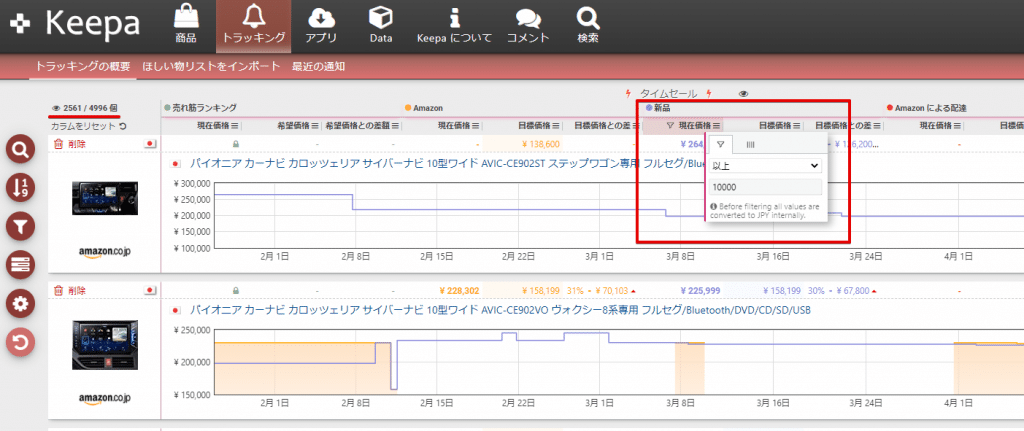Go to ほしい物リストをインポート tab
1024x431 pixels.
[x=211, y=67]
